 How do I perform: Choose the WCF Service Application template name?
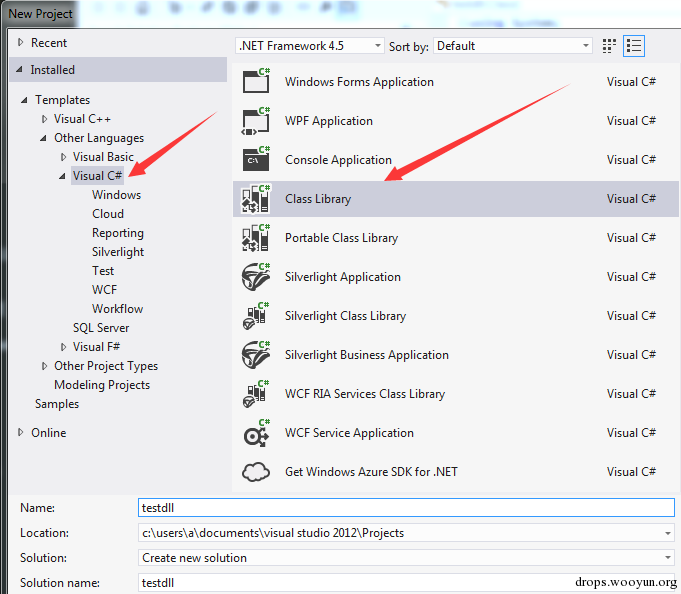point(349,433)
